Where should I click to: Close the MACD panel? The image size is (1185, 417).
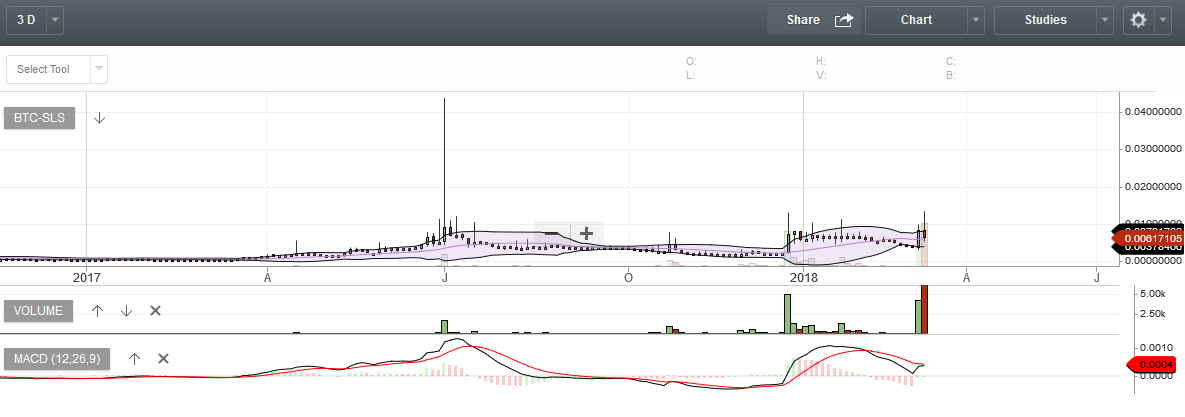coord(162,359)
